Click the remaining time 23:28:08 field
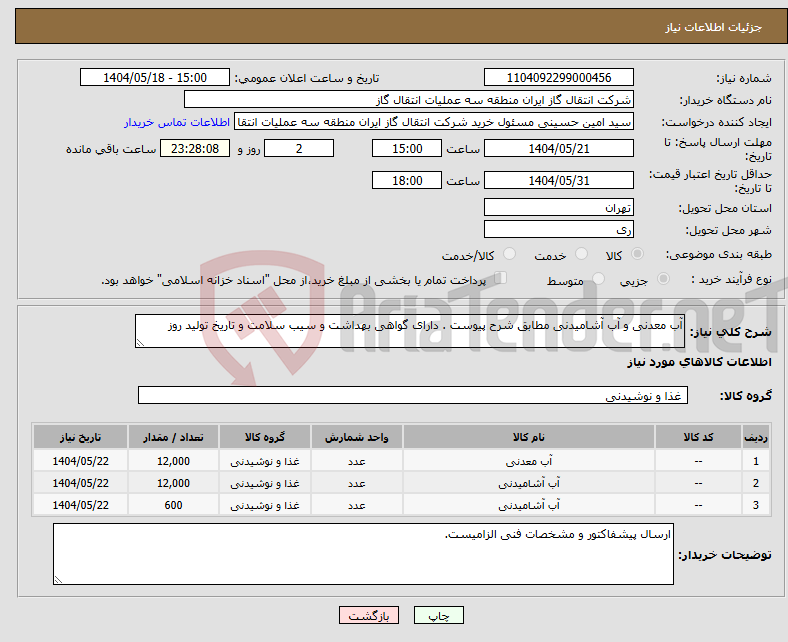This screenshot has width=788, height=642. (x=195, y=148)
